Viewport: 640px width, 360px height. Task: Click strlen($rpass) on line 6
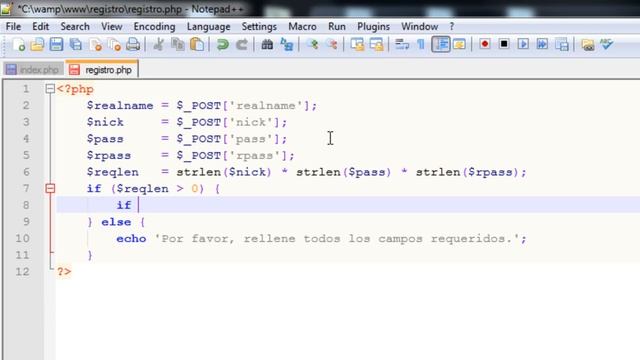click(467, 172)
